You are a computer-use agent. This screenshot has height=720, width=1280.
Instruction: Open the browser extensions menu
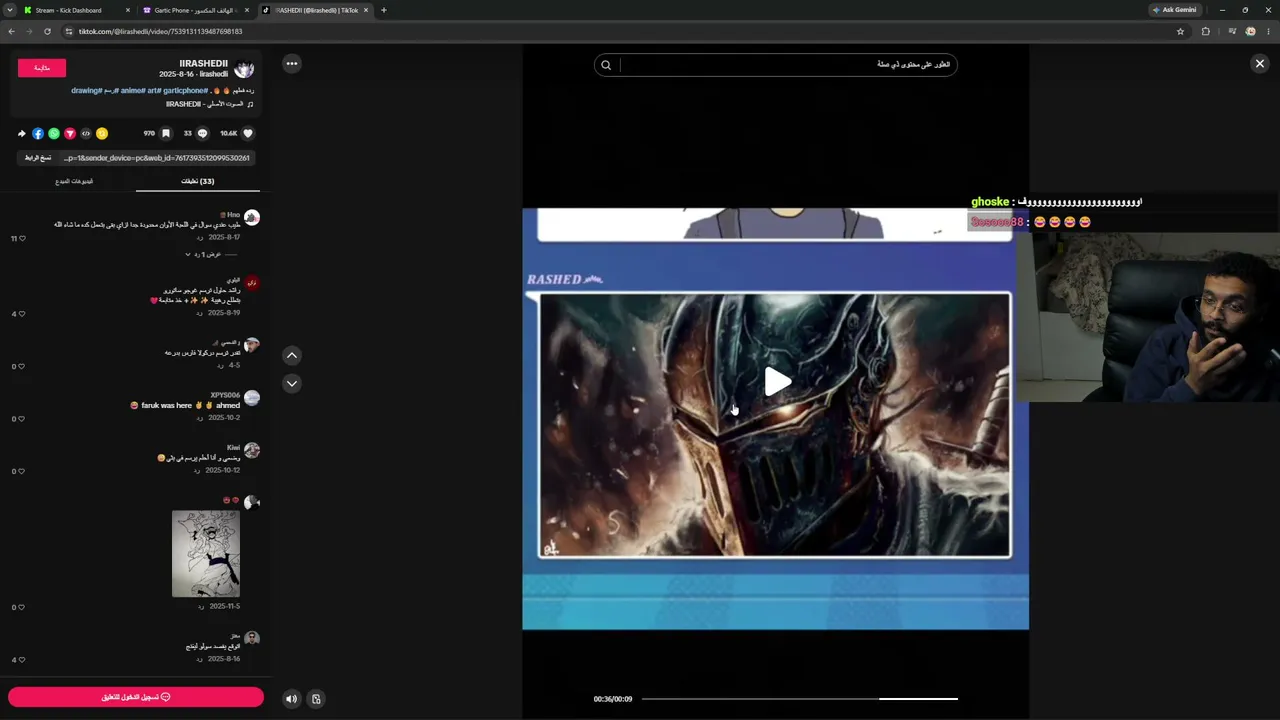click(x=1205, y=31)
